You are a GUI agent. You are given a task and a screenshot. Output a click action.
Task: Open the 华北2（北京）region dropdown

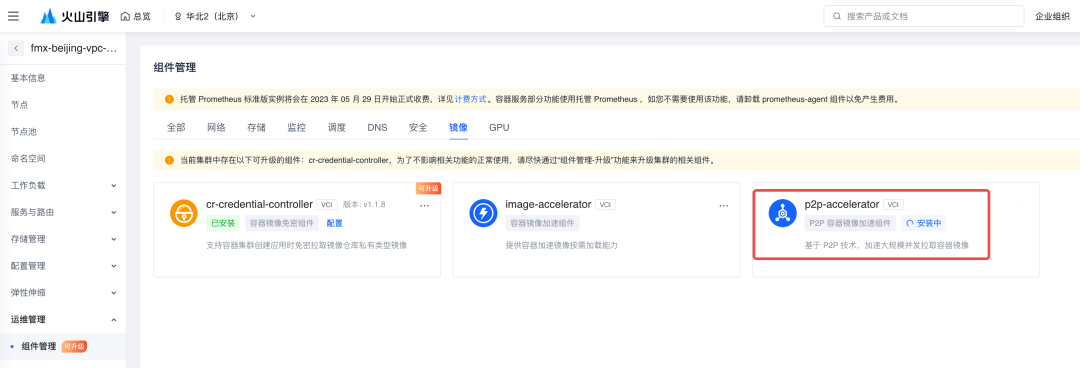coord(214,16)
